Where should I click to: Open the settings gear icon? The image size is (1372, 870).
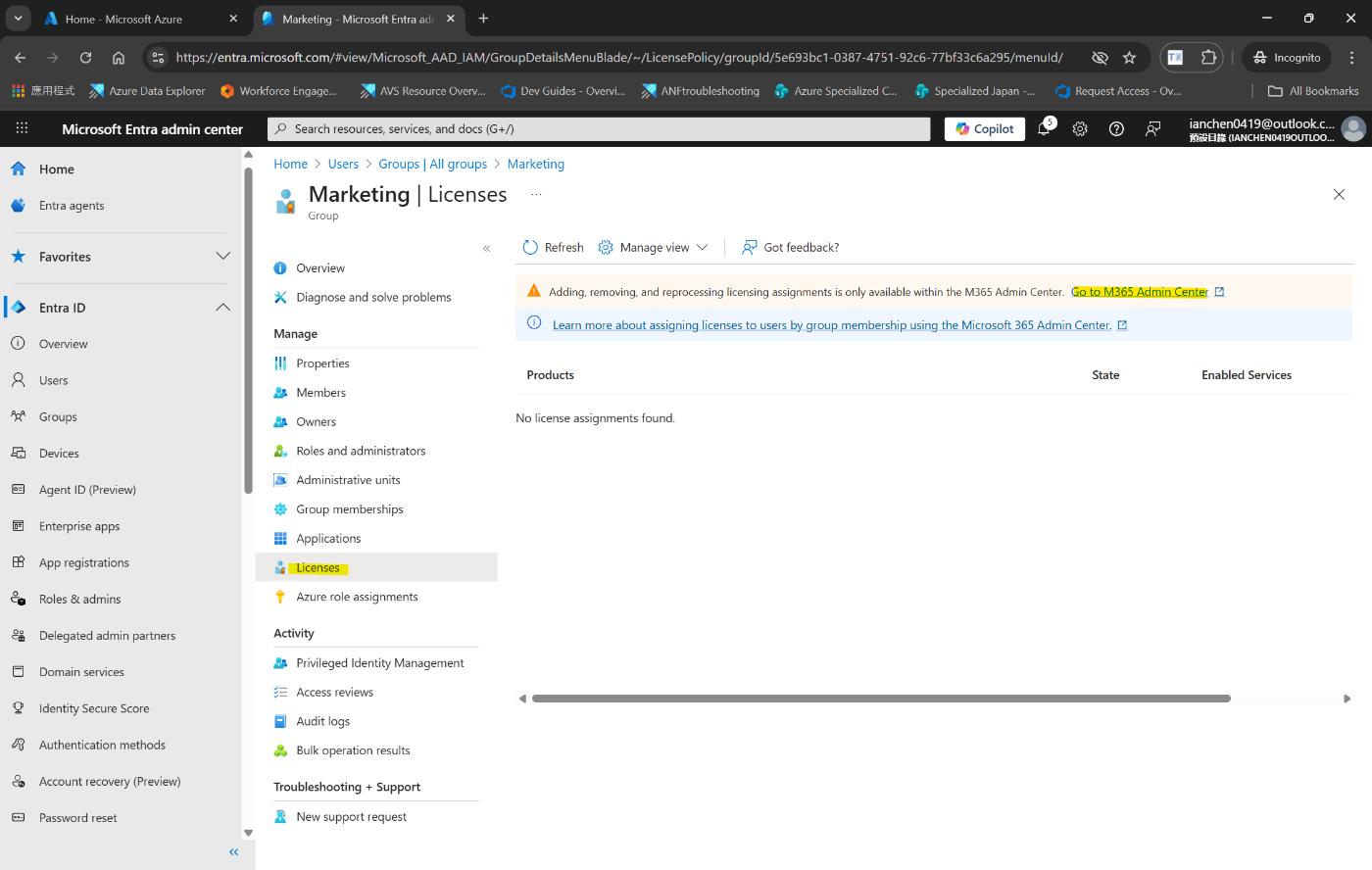[1080, 129]
